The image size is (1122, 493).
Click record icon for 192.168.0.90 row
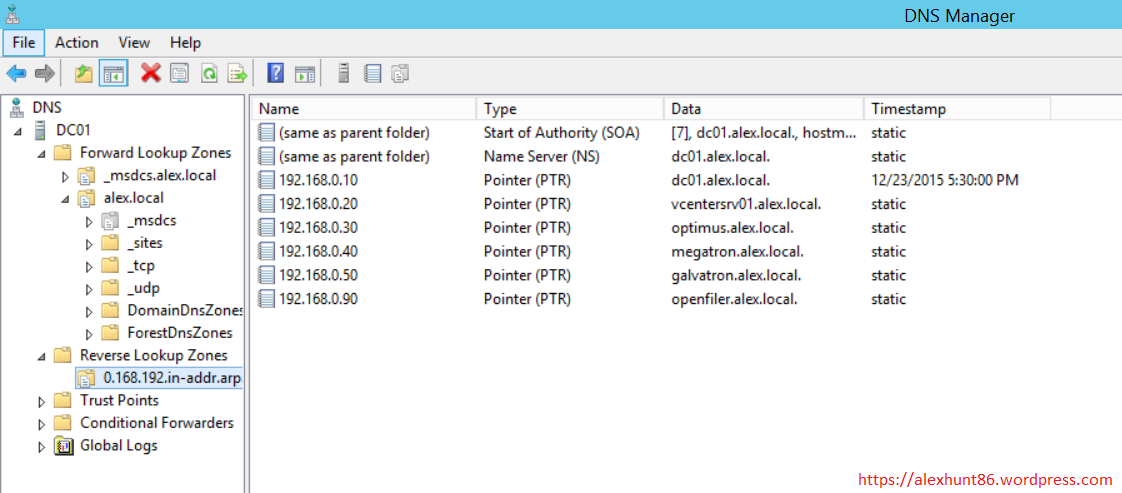(266, 299)
